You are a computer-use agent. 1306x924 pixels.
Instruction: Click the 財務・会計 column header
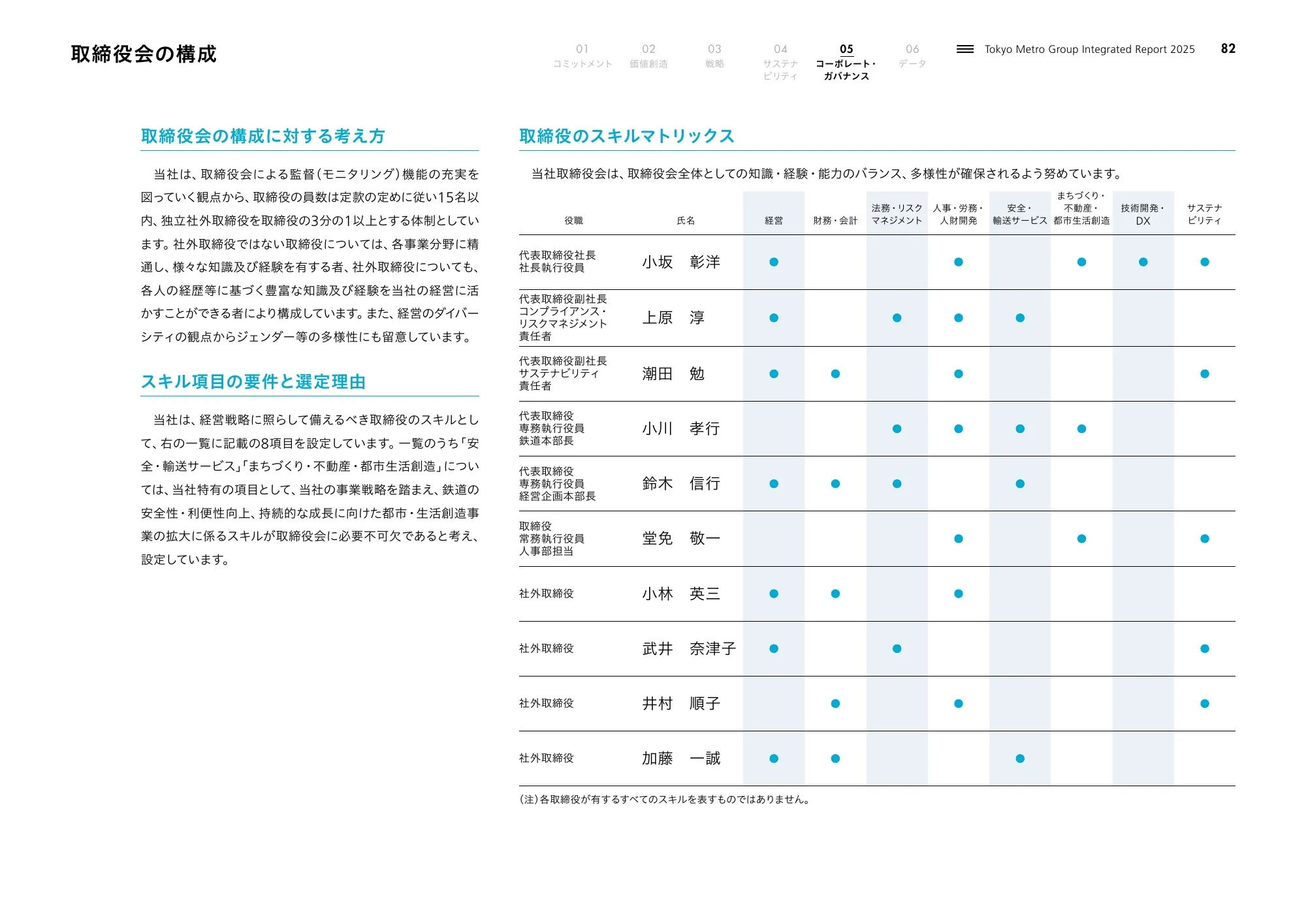click(x=835, y=221)
